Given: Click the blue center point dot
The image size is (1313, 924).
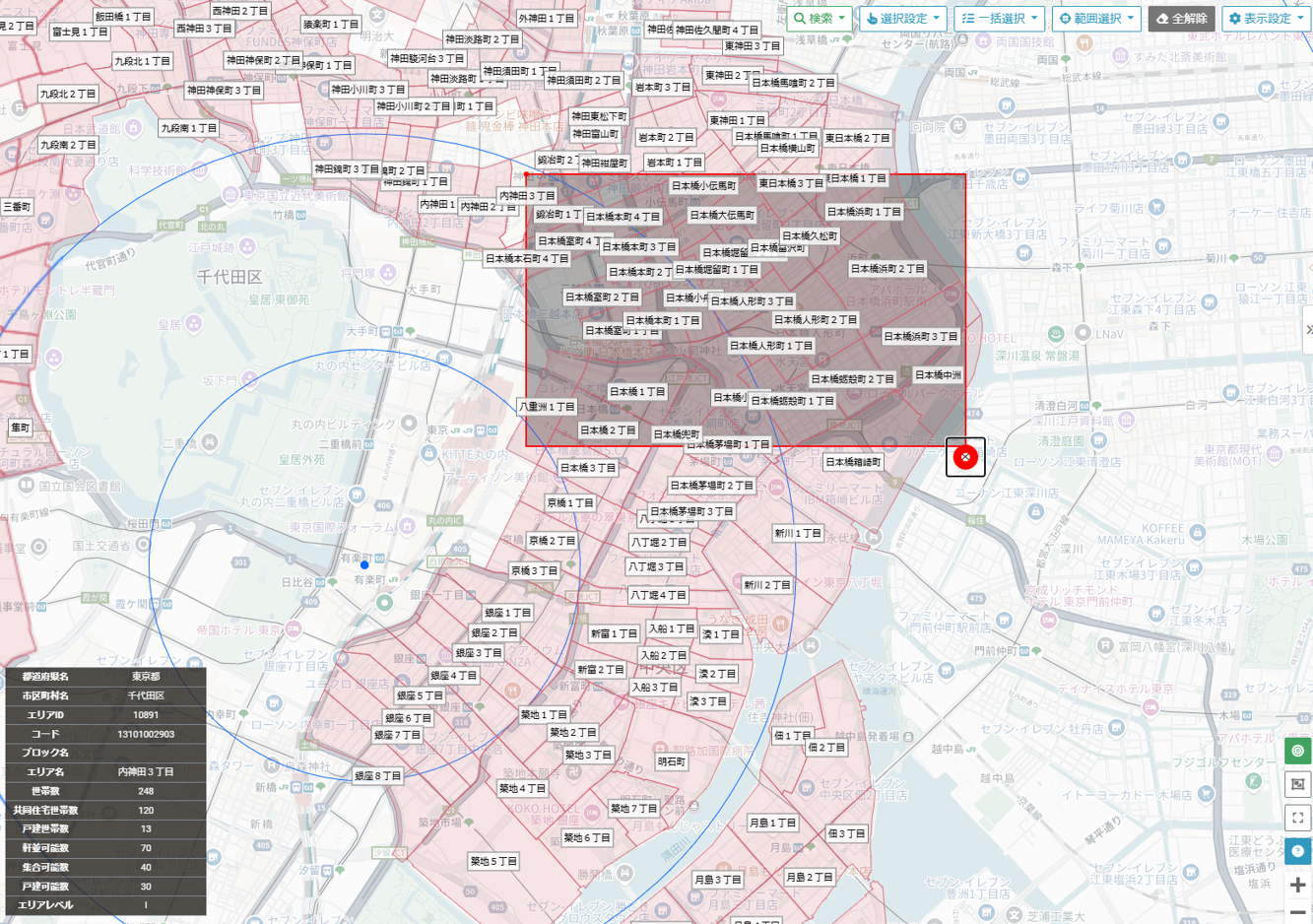Looking at the screenshot, I should pos(364,564).
